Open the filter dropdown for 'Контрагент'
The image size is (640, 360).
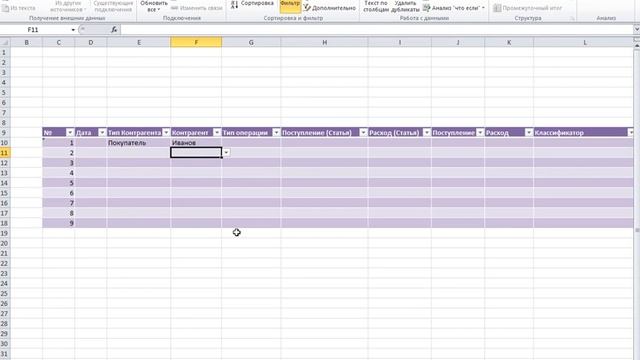point(217,133)
